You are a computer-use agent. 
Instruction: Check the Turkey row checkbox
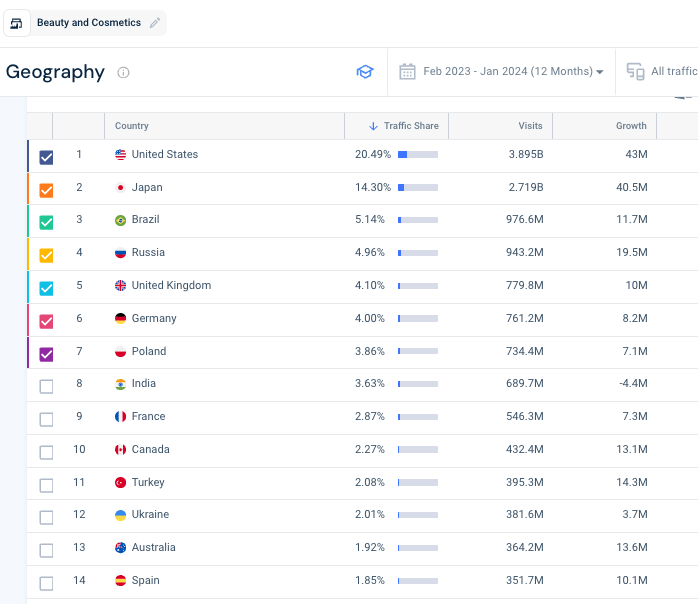(46, 485)
